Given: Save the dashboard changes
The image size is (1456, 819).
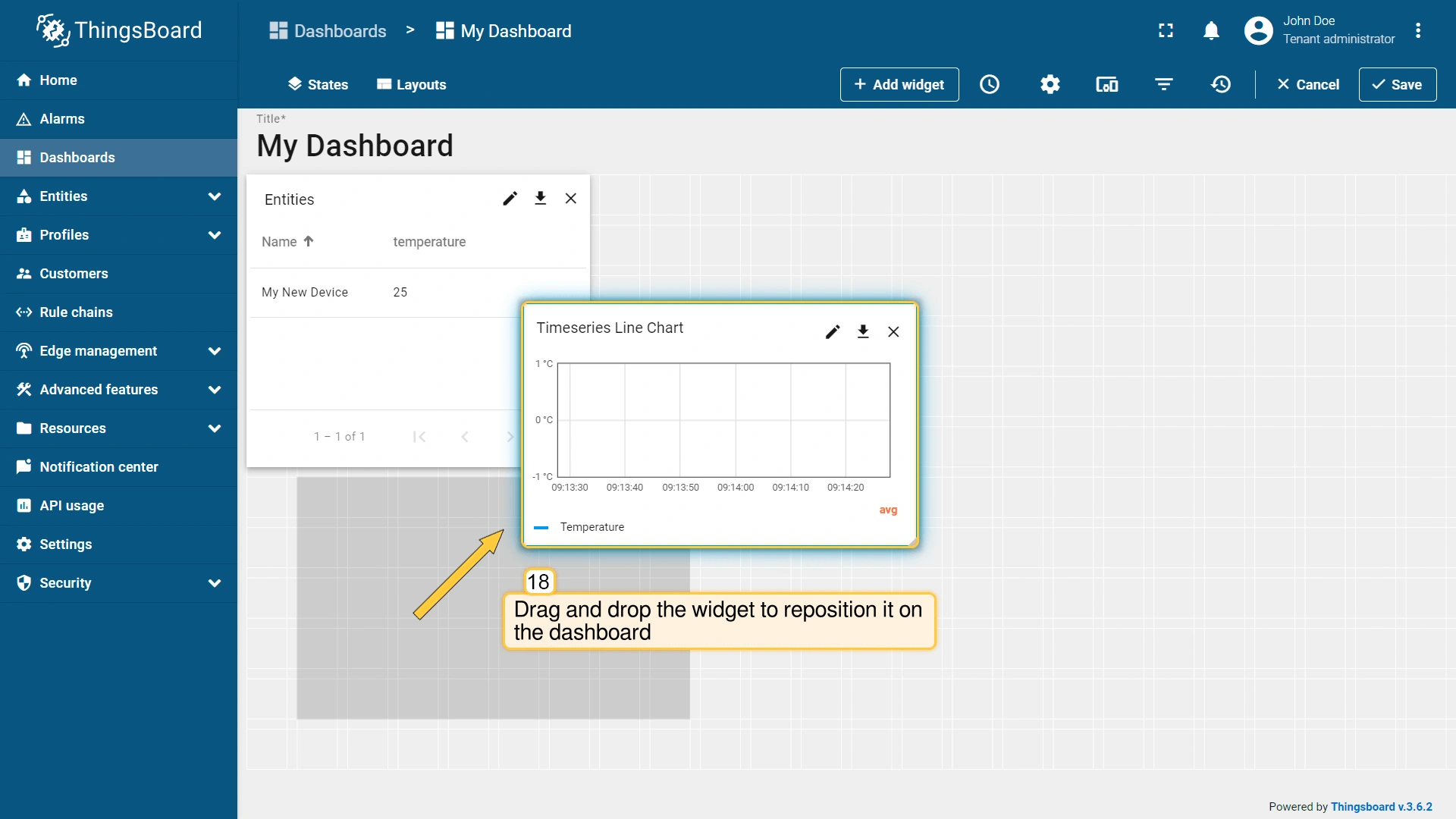Looking at the screenshot, I should pyautogui.click(x=1397, y=84).
